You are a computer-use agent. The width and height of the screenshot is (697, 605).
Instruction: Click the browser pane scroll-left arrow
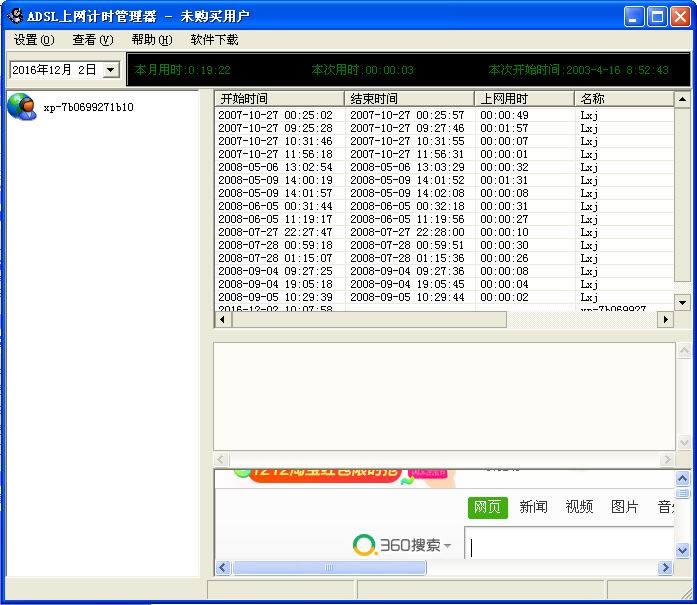tap(223, 568)
